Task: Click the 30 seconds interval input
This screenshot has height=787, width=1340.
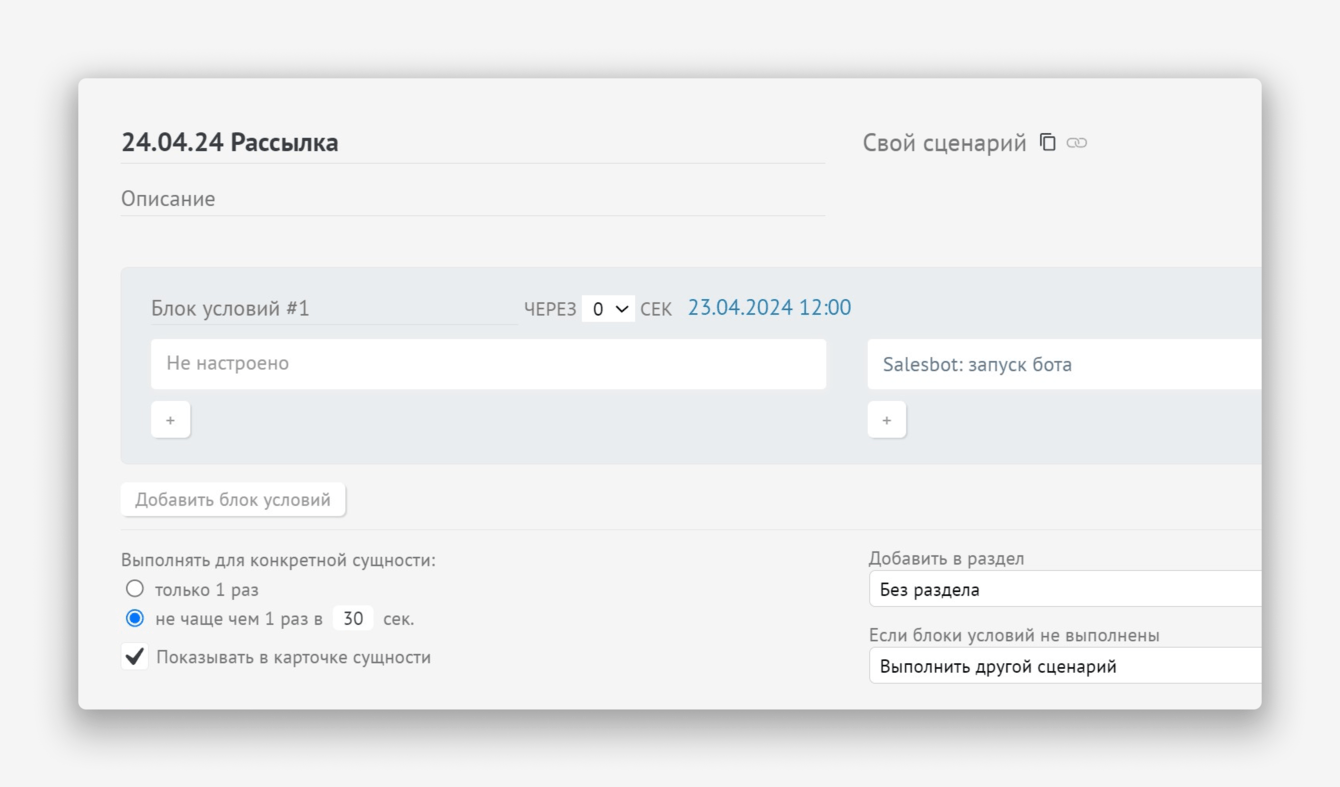Action: click(353, 619)
